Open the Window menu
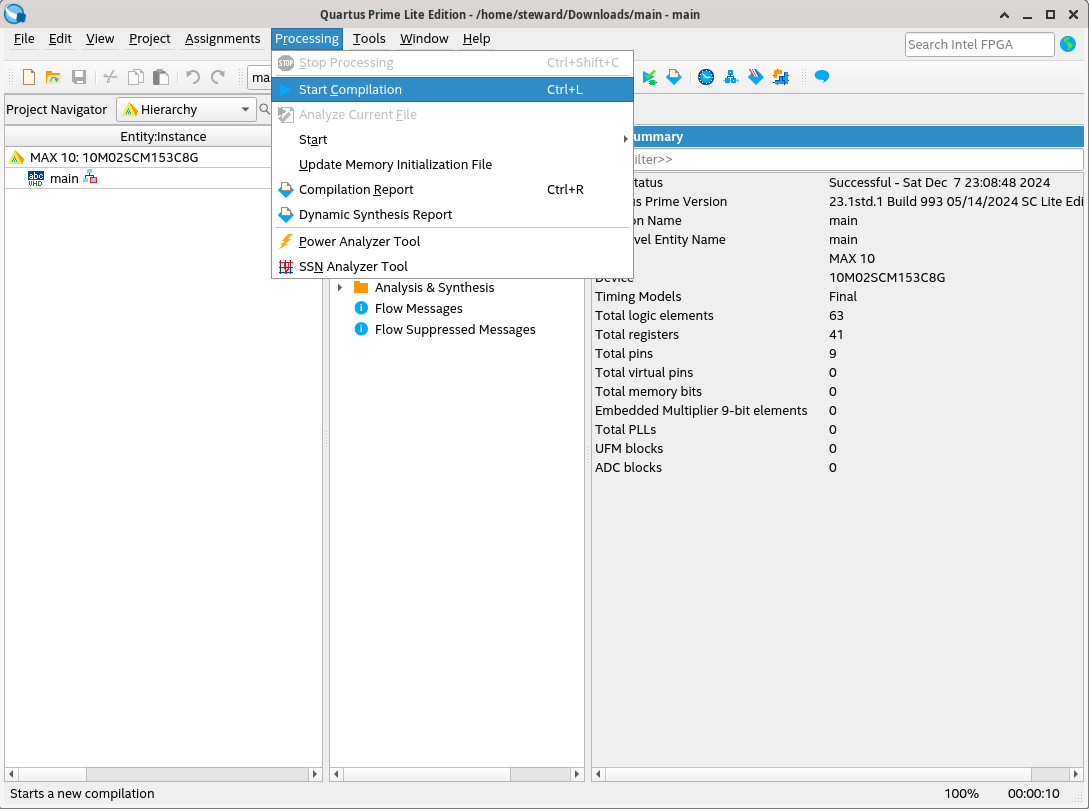Screen dimensions: 1089x809 pos(424,39)
